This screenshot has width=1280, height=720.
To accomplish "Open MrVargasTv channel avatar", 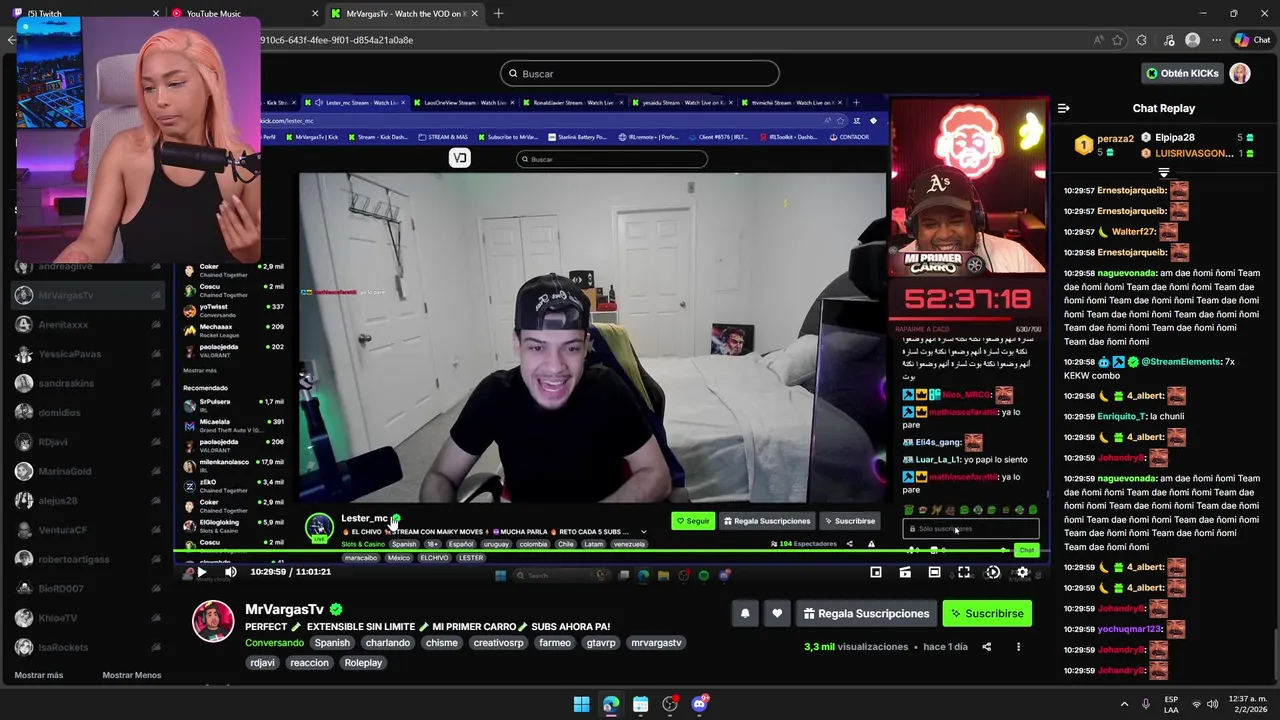I will (213, 621).
